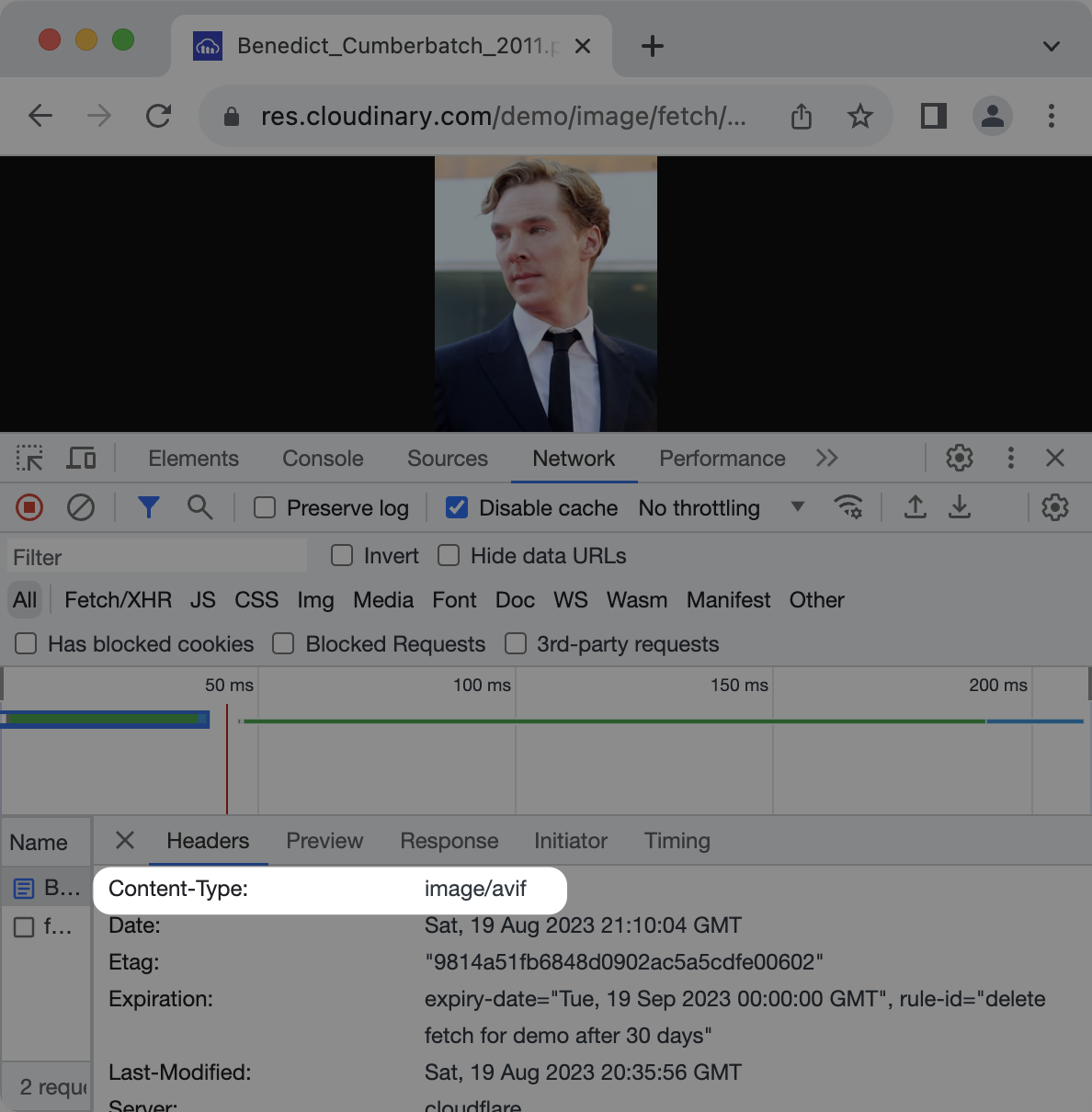
Task: Clear the network log
Action: (81, 507)
